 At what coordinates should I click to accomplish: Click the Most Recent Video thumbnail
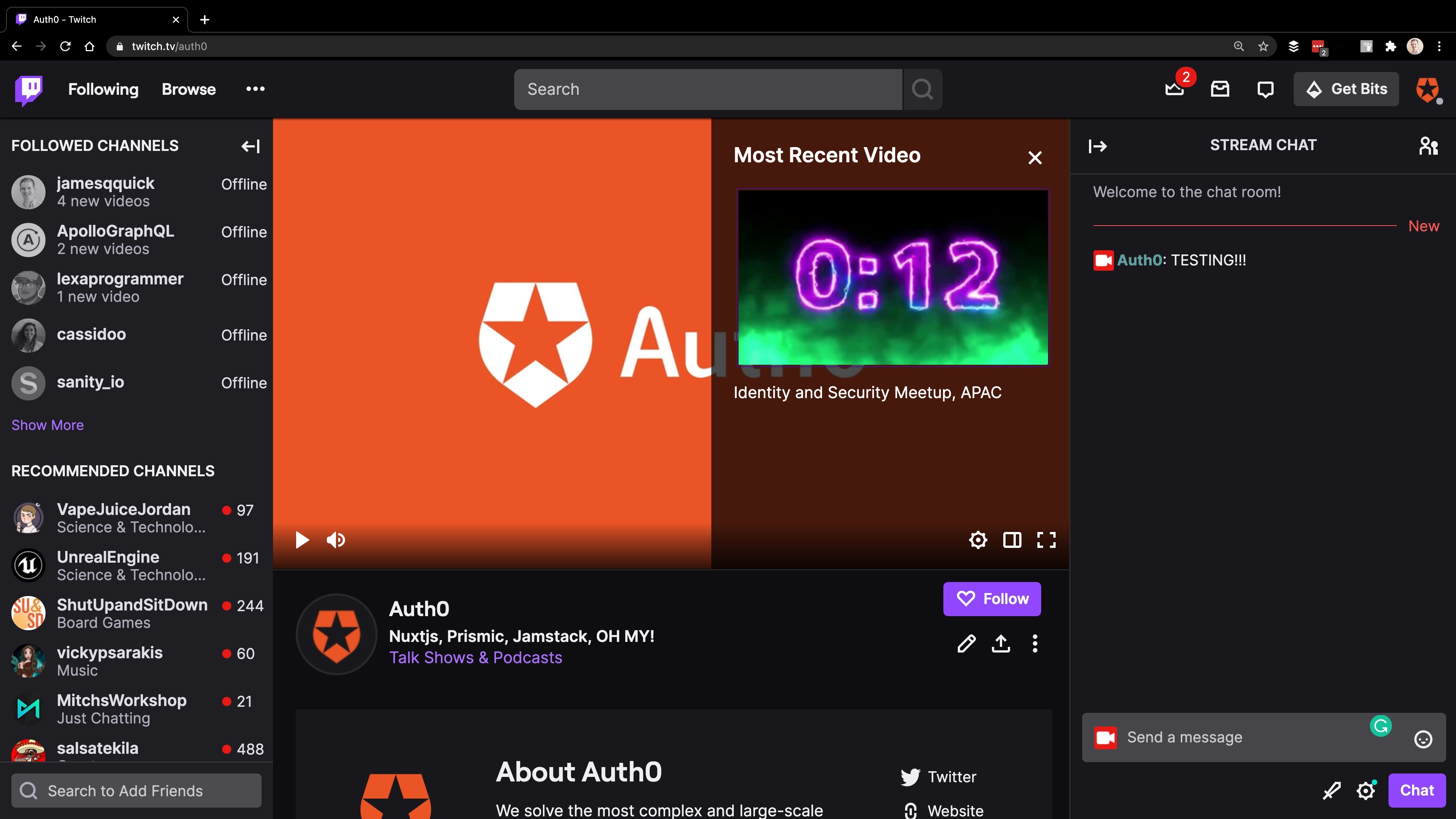coord(893,278)
